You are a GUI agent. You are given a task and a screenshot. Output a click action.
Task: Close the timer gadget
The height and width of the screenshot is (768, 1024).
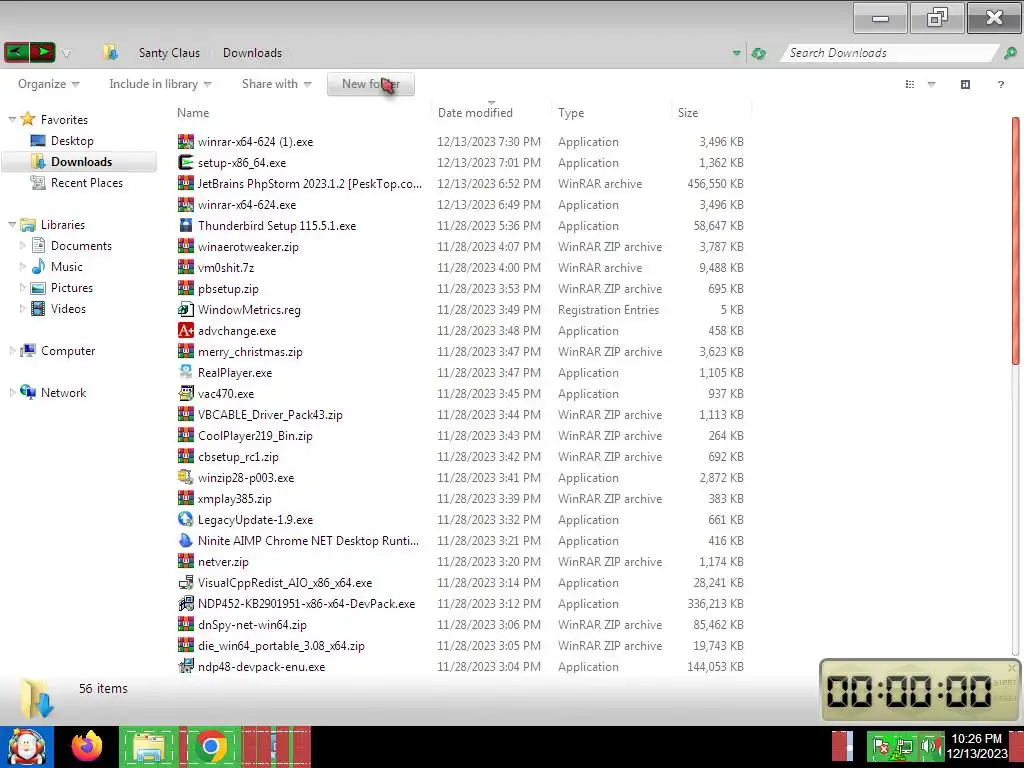pos(1012,667)
